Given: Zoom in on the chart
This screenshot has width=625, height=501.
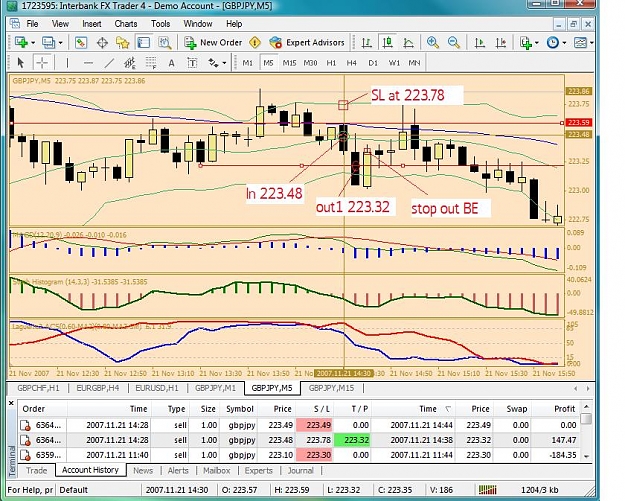Looking at the screenshot, I should point(433,43).
